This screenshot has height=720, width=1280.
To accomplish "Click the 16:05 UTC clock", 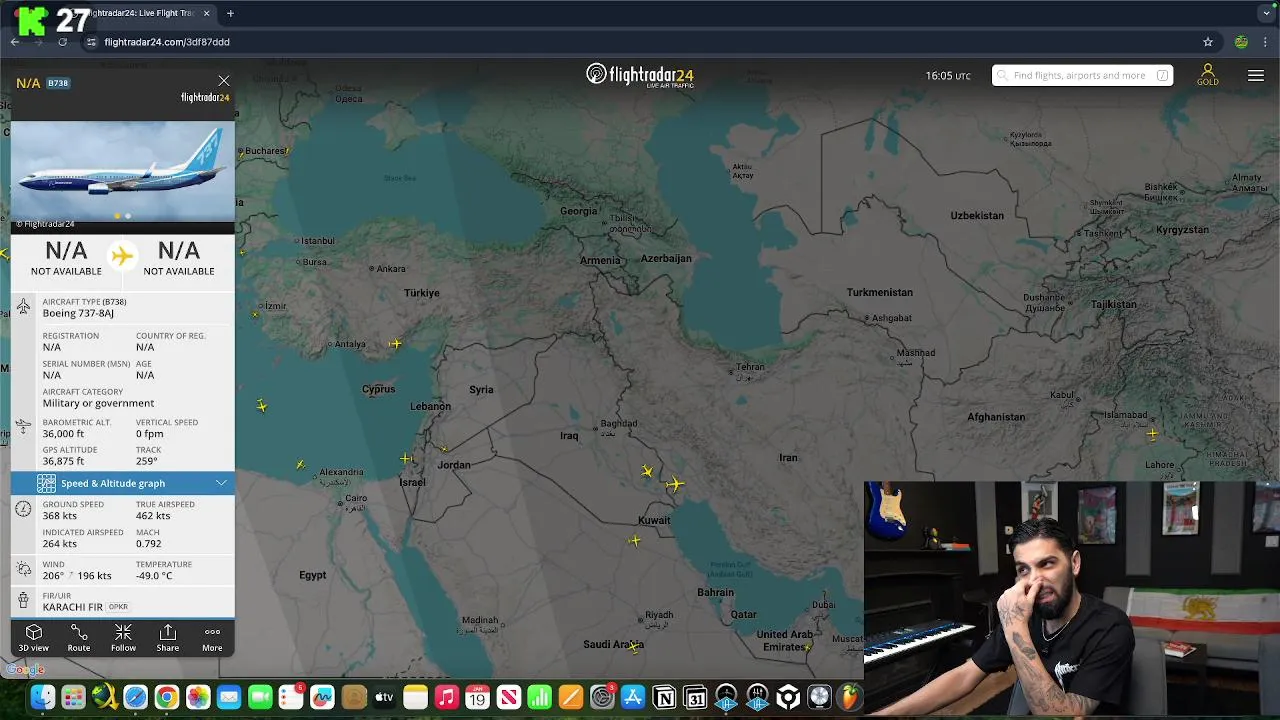I will 948,76.
